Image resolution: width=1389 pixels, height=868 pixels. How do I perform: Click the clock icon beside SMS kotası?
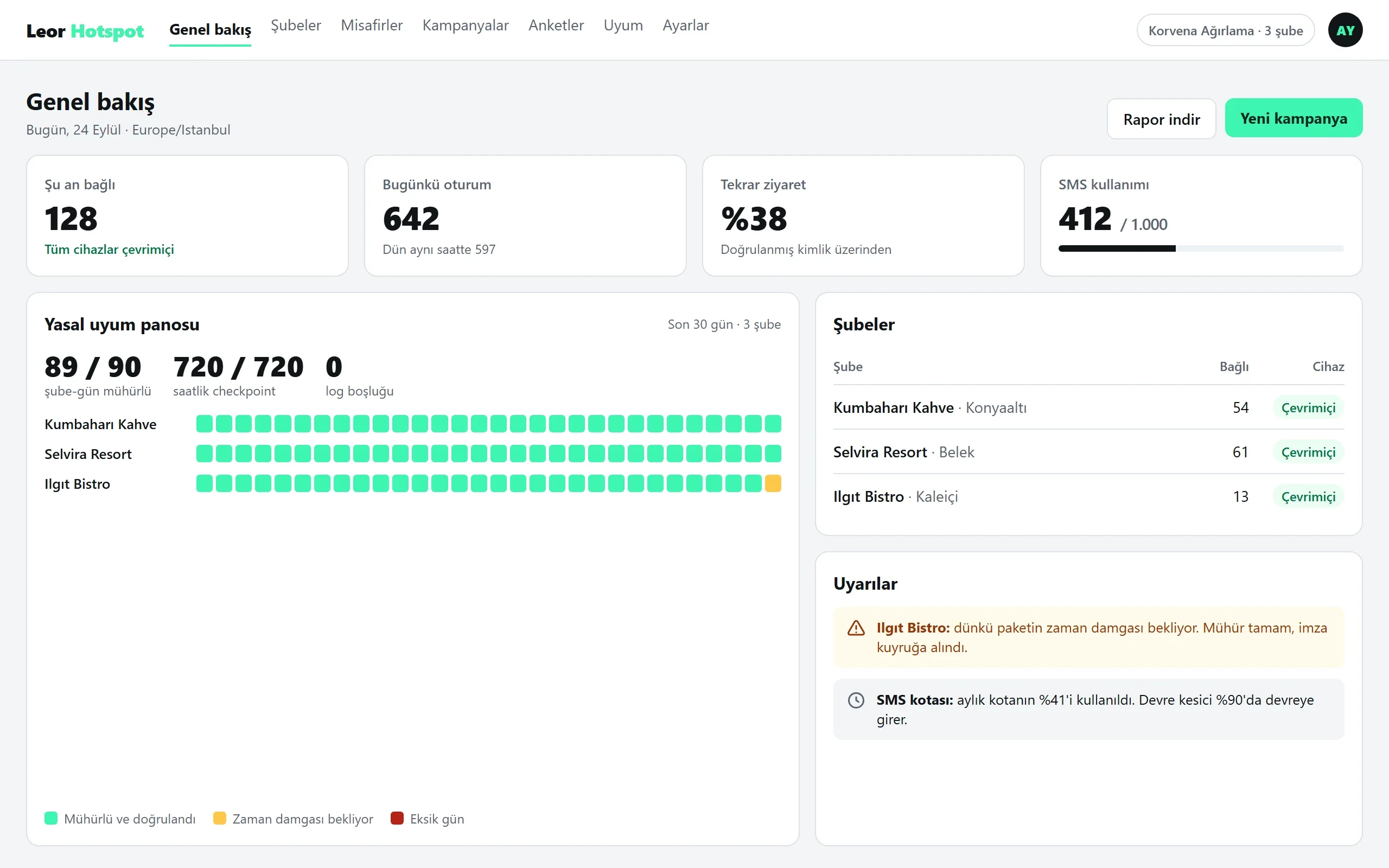click(856, 700)
